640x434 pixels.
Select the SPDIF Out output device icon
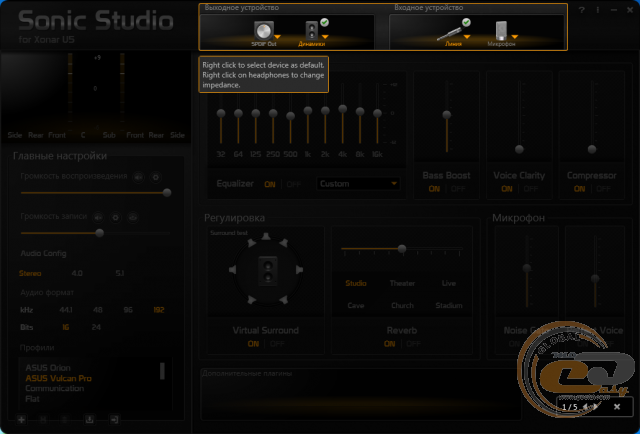coord(263,31)
